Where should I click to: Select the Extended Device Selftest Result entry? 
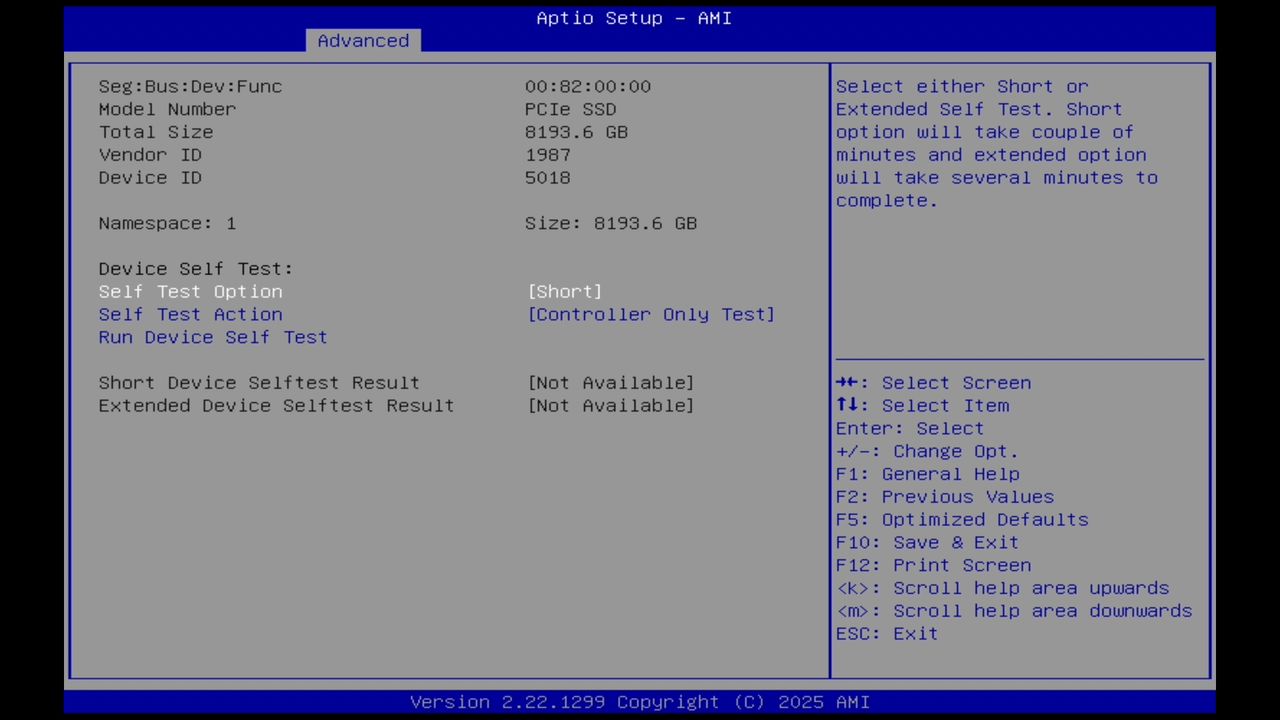(276, 405)
